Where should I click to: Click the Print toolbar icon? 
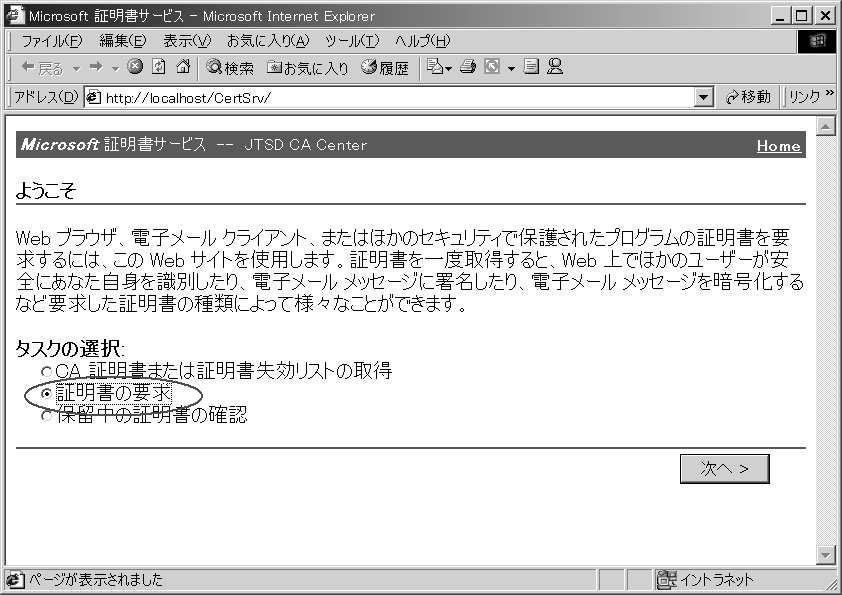[468, 67]
